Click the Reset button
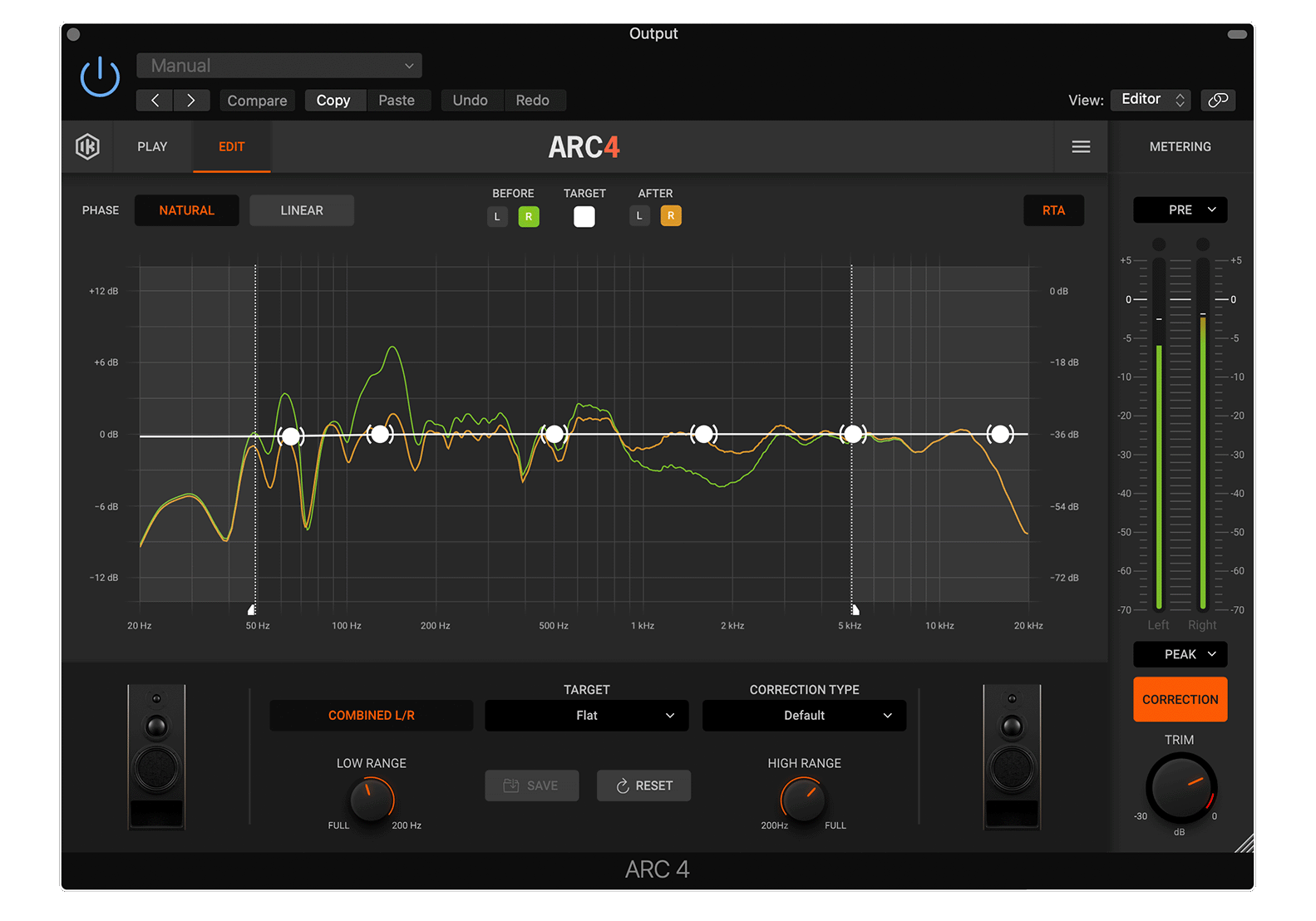The height and width of the screenshot is (921, 1316). (x=644, y=786)
